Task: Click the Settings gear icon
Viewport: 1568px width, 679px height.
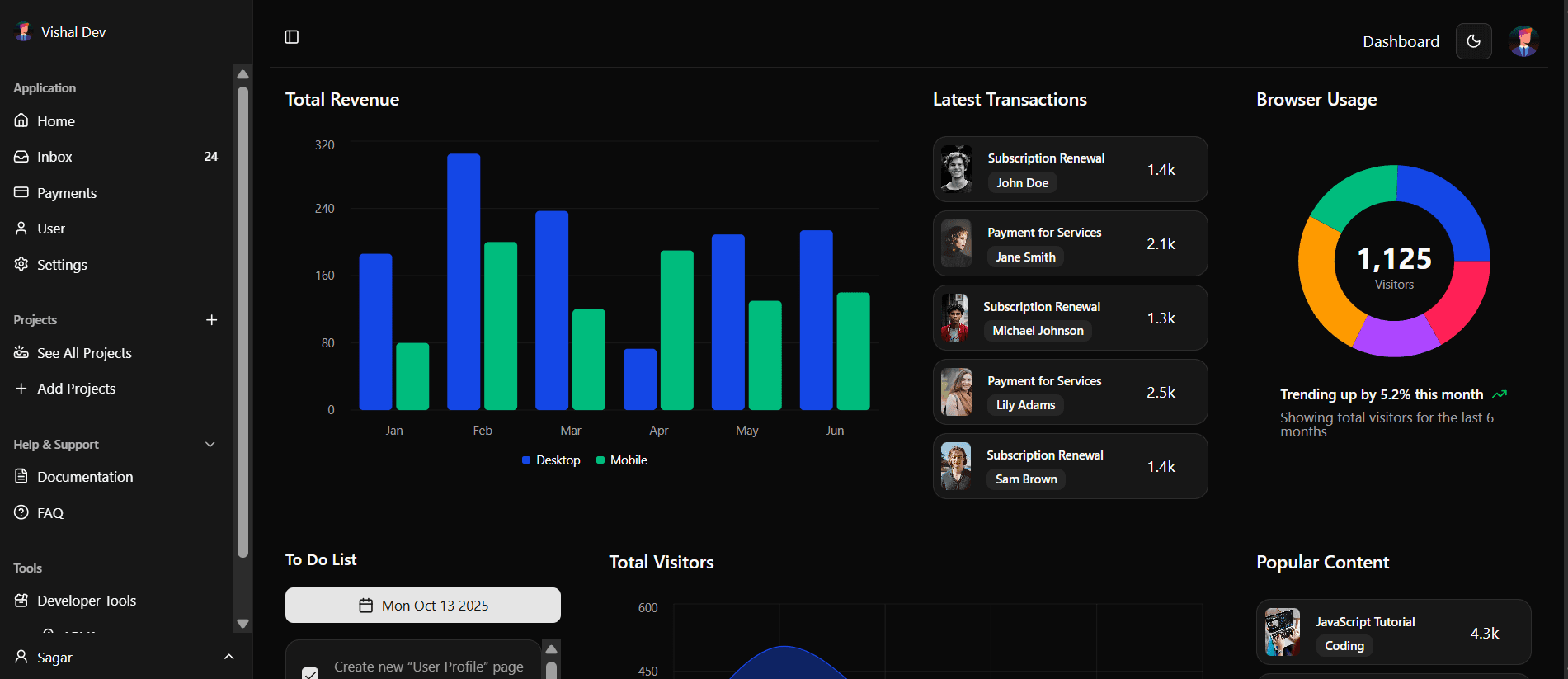Action: [21, 264]
